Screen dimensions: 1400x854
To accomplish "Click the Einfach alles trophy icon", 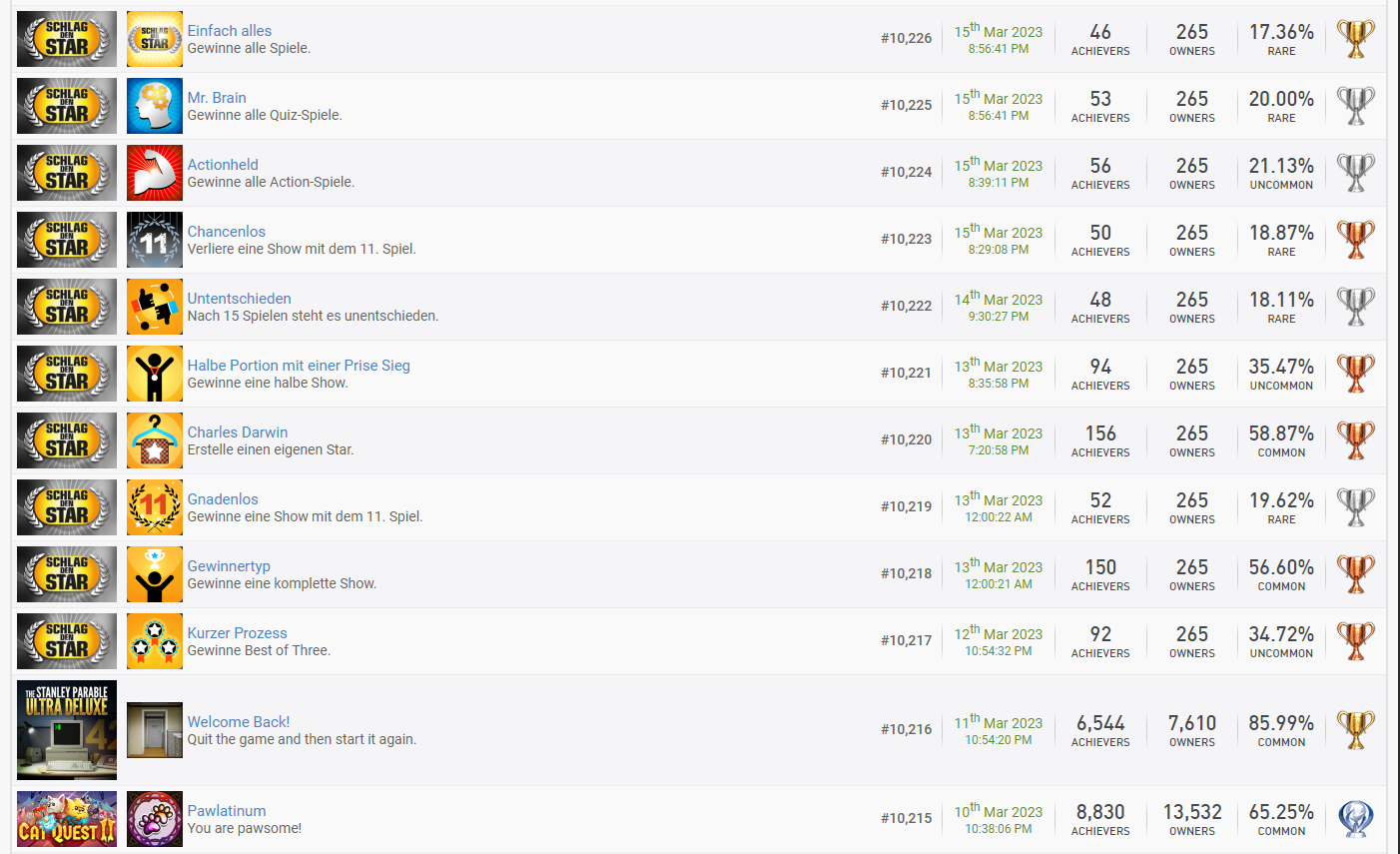I will click(155, 39).
